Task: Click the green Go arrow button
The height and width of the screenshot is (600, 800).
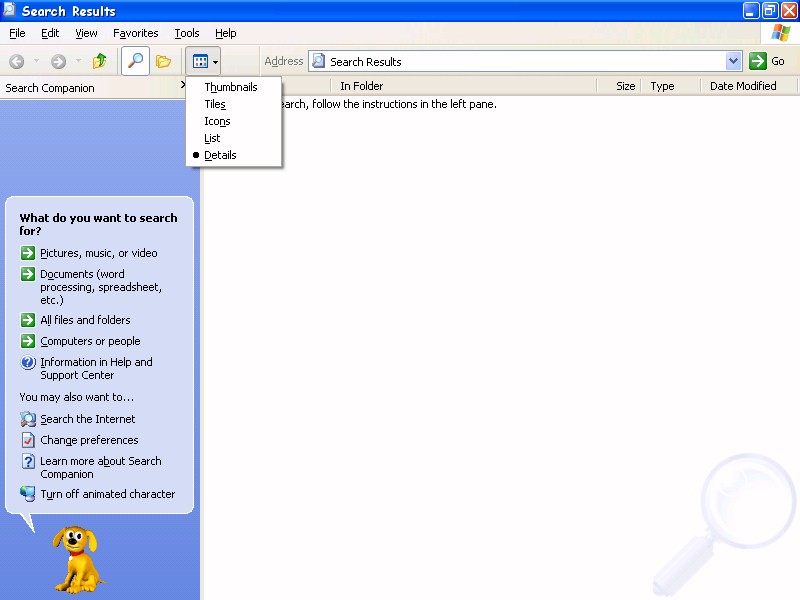Action: 758,61
